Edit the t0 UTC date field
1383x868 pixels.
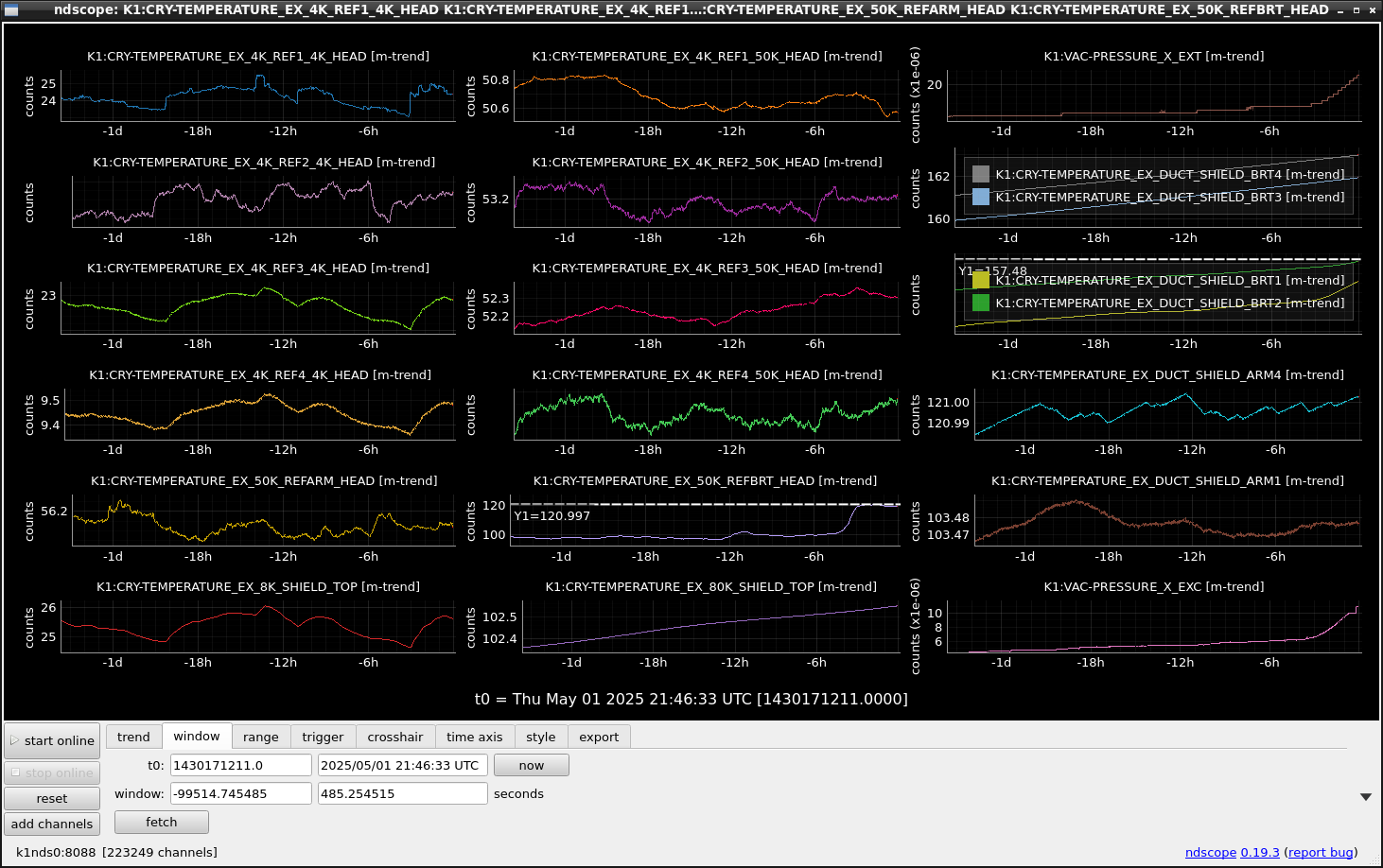coord(403,765)
